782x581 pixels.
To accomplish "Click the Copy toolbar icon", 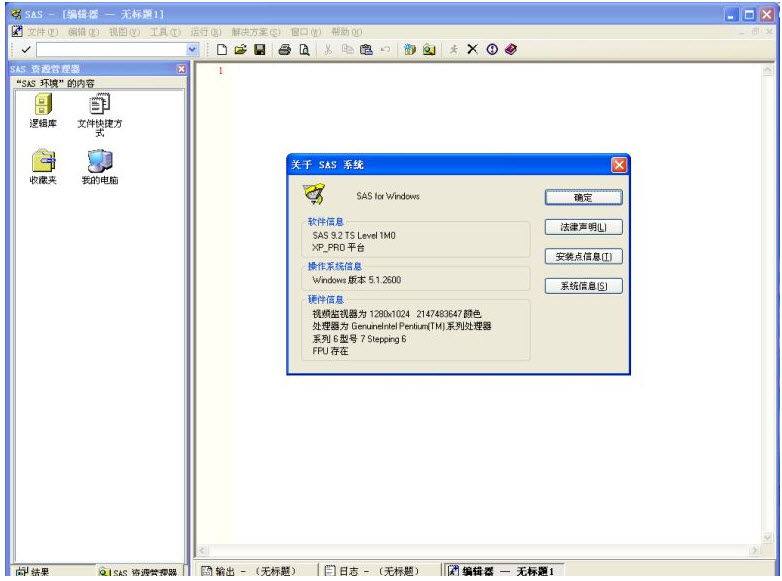I will click(347, 49).
